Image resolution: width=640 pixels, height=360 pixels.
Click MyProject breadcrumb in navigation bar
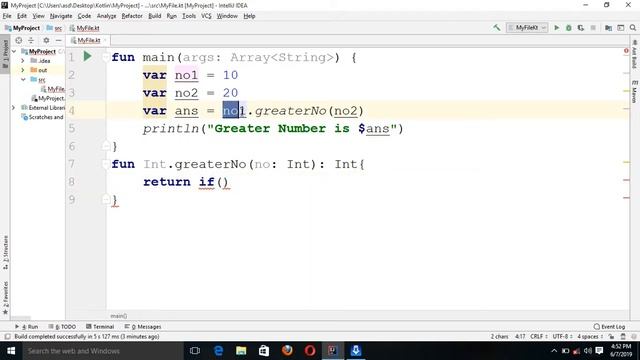[x=22, y=28]
